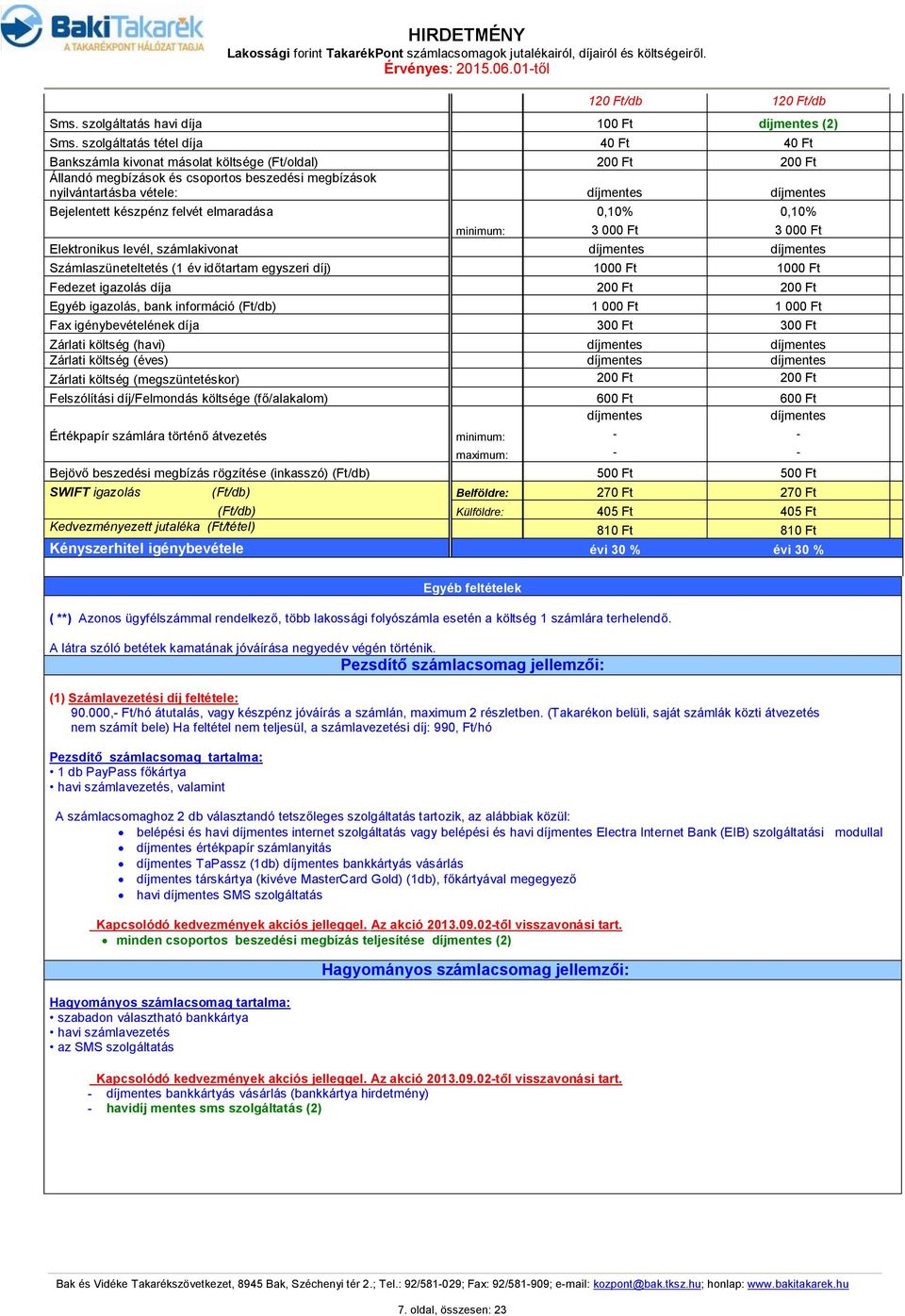Select 'Elektronikus levél, számlakivonat' row label
905x1316 pixels.
coord(143,249)
